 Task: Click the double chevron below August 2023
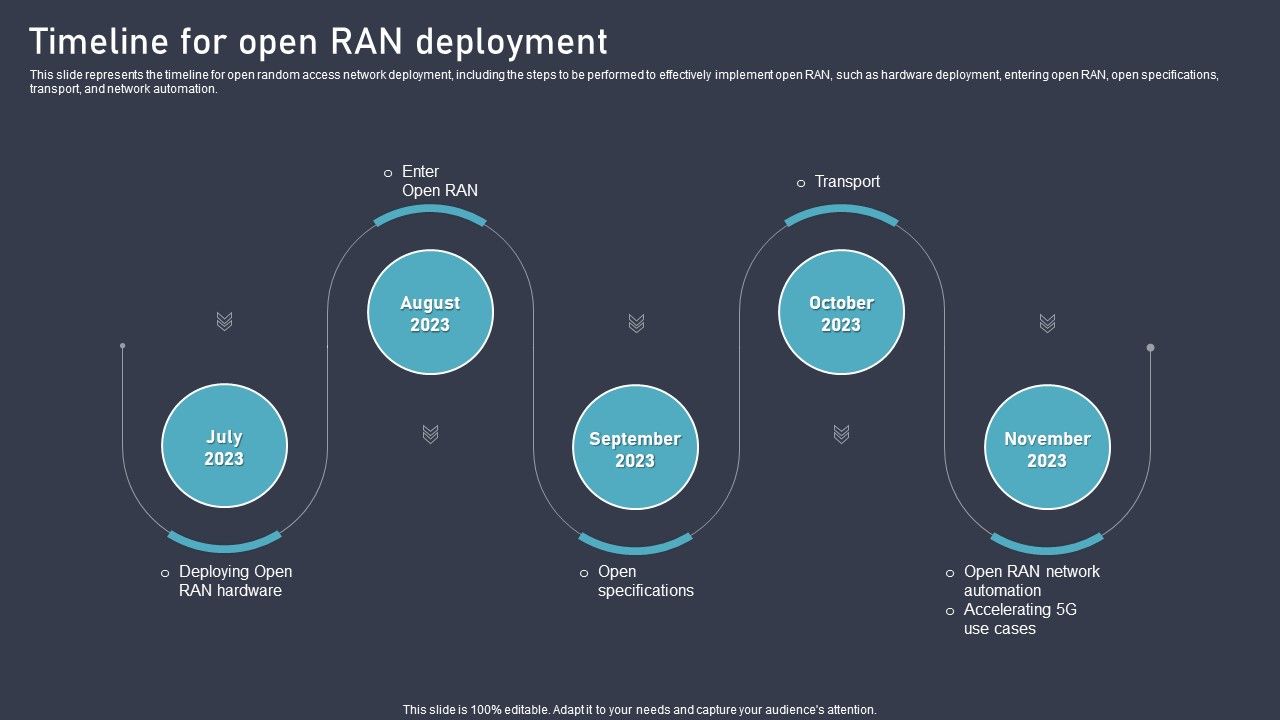[x=430, y=434]
